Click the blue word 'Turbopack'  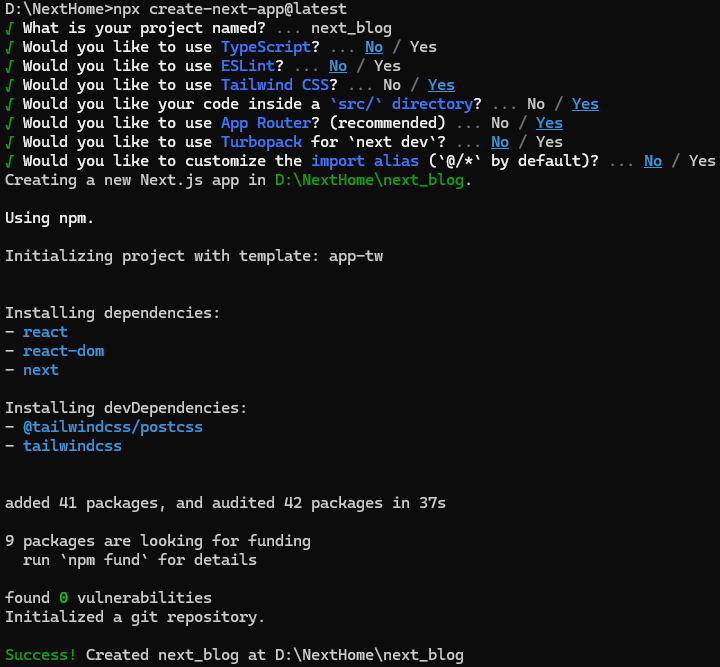click(x=261, y=142)
